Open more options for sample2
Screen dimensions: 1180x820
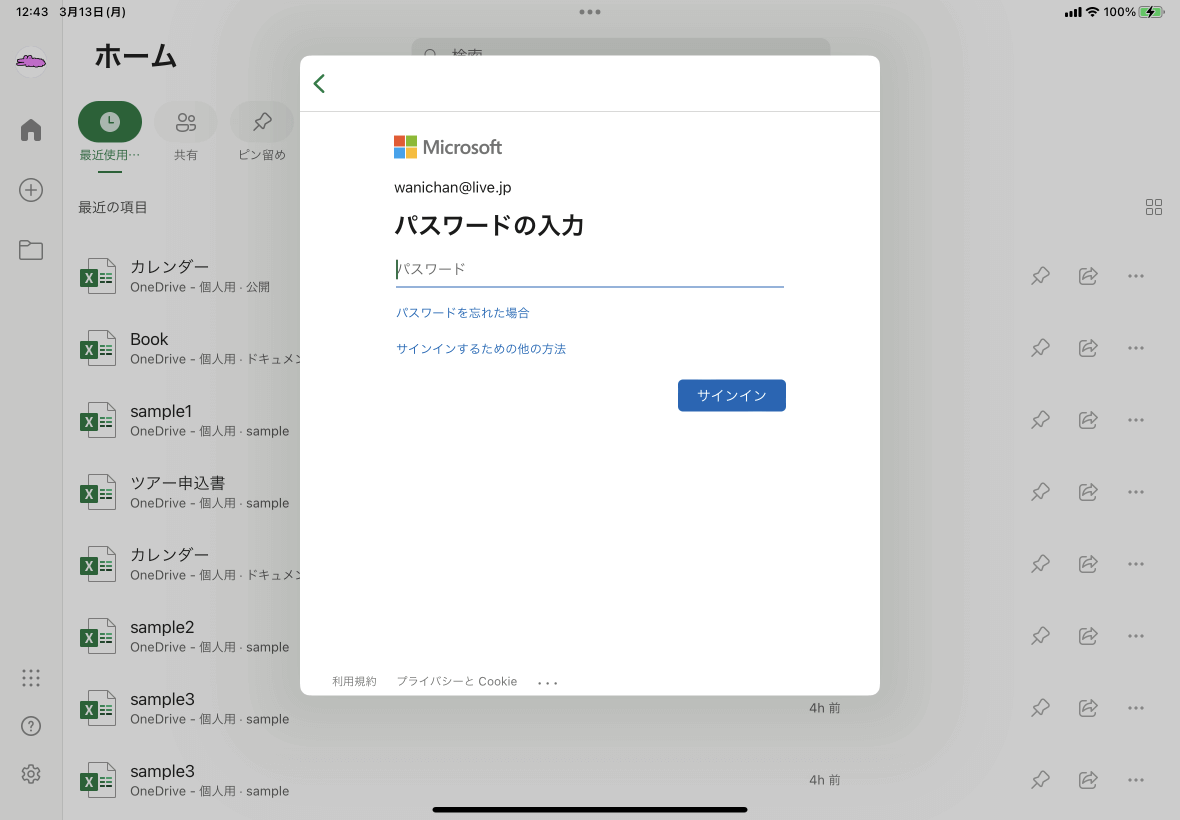click(x=1136, y=636)
